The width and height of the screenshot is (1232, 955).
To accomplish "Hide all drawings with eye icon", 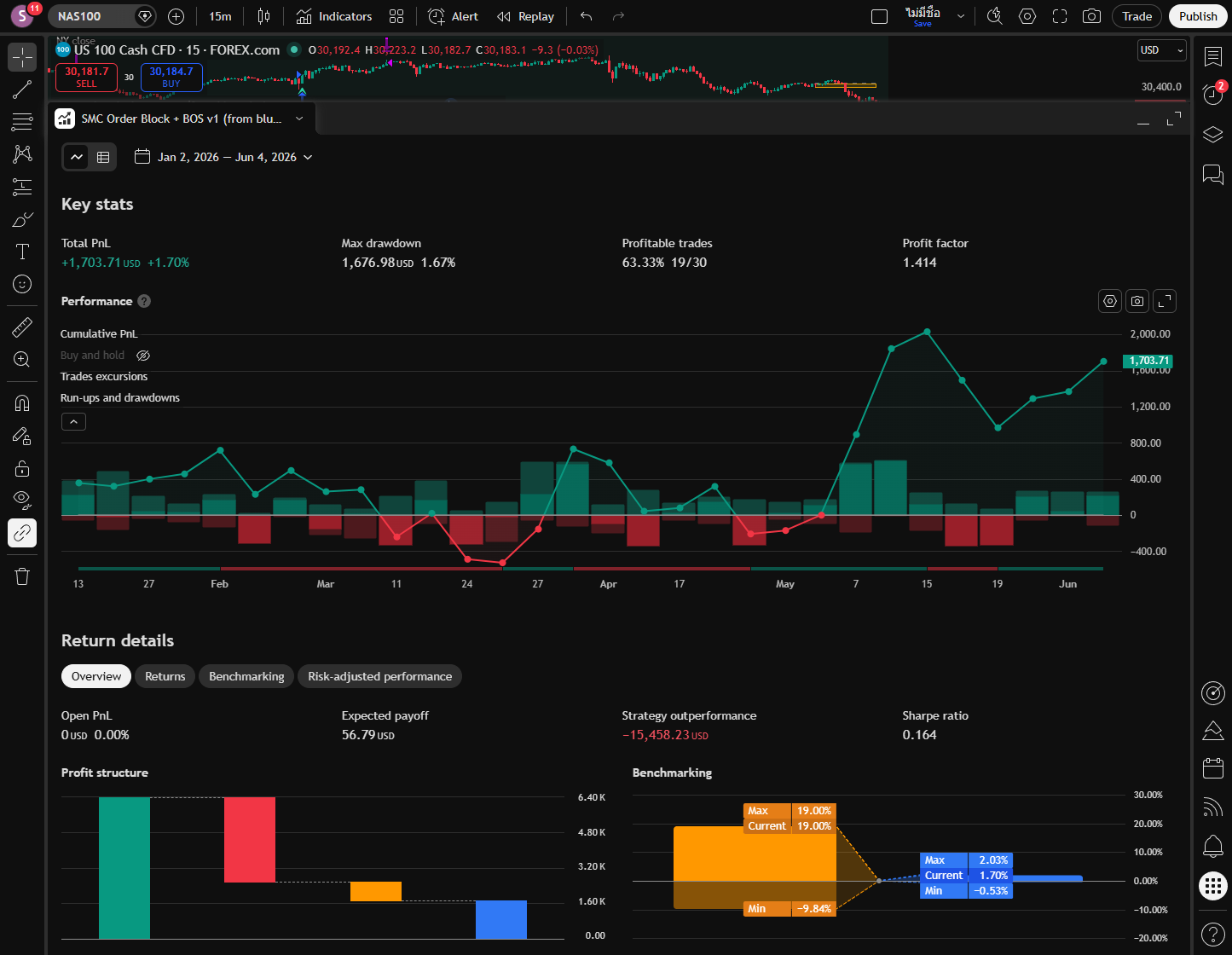I will 22,501.
